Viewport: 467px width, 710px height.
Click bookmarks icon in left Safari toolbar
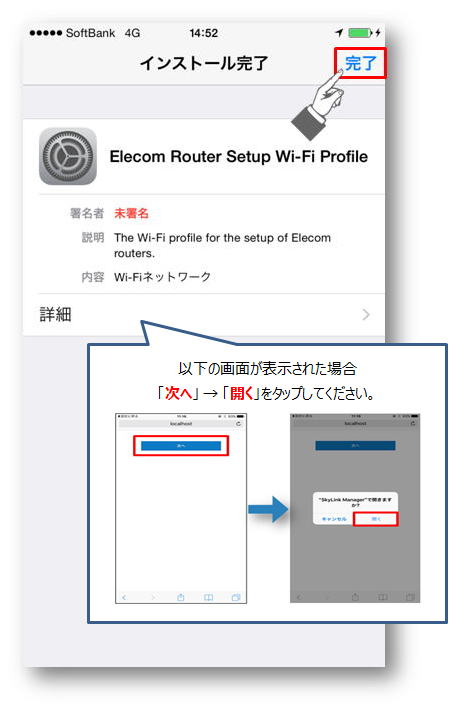click(x=208, y=598)
